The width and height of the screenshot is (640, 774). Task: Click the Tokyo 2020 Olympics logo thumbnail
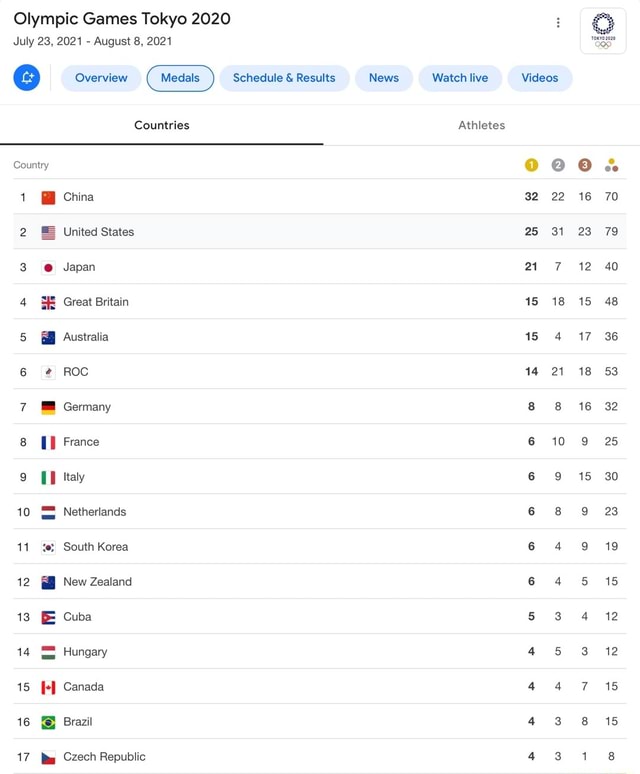[603, 31]
